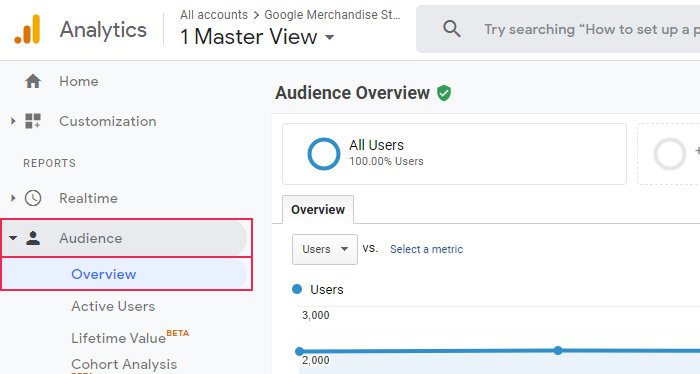
Task: Click the Analytics title text
Action: pyautogui.click(x=103, y=29)
